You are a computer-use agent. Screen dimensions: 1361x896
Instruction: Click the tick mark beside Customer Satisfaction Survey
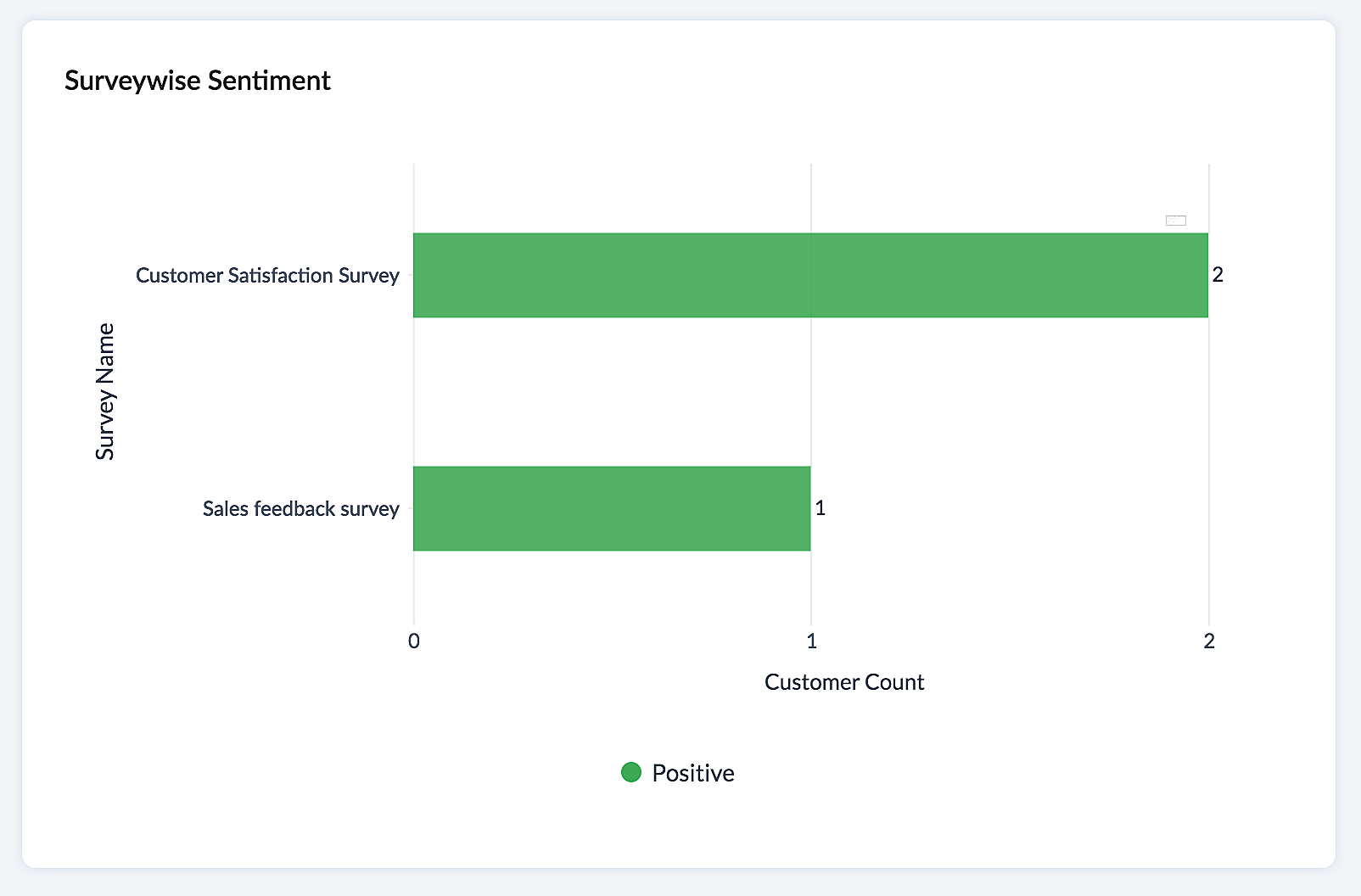[409, 276]
